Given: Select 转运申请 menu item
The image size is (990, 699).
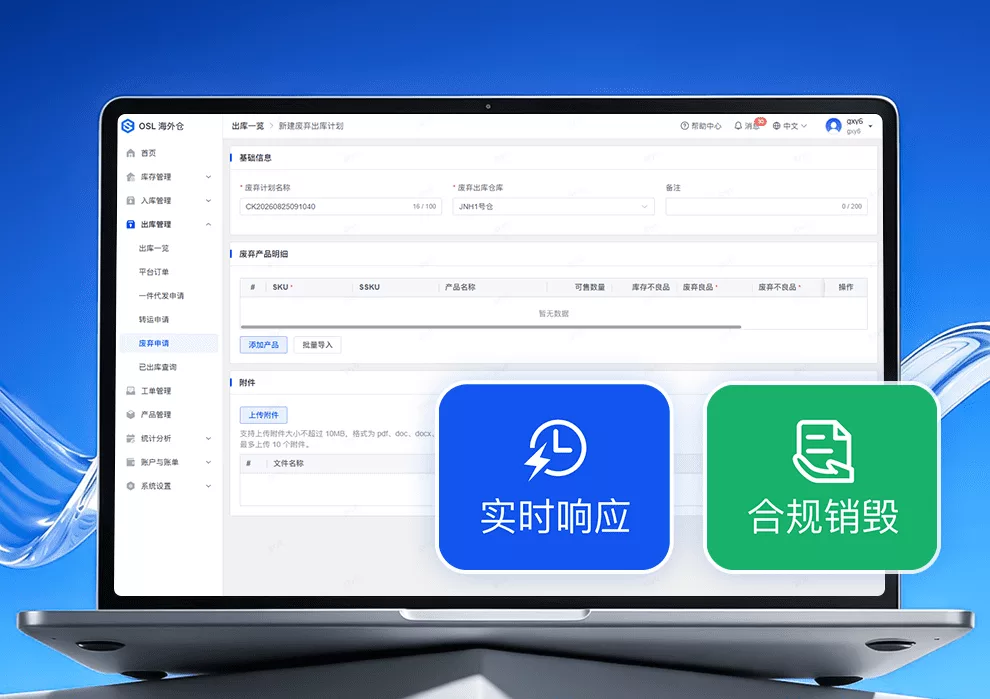Looking at the screenshot, I should (x=153, y=320).
